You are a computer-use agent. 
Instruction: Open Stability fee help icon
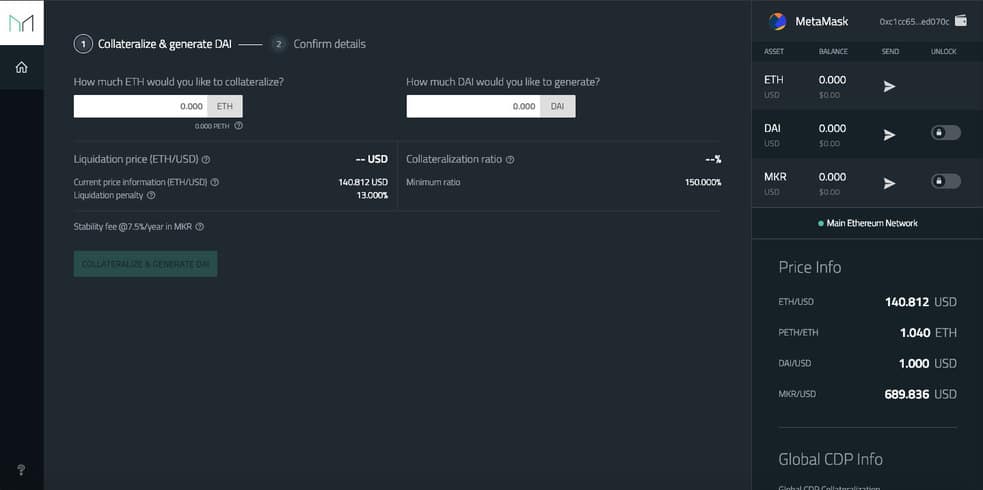point(199,227)
